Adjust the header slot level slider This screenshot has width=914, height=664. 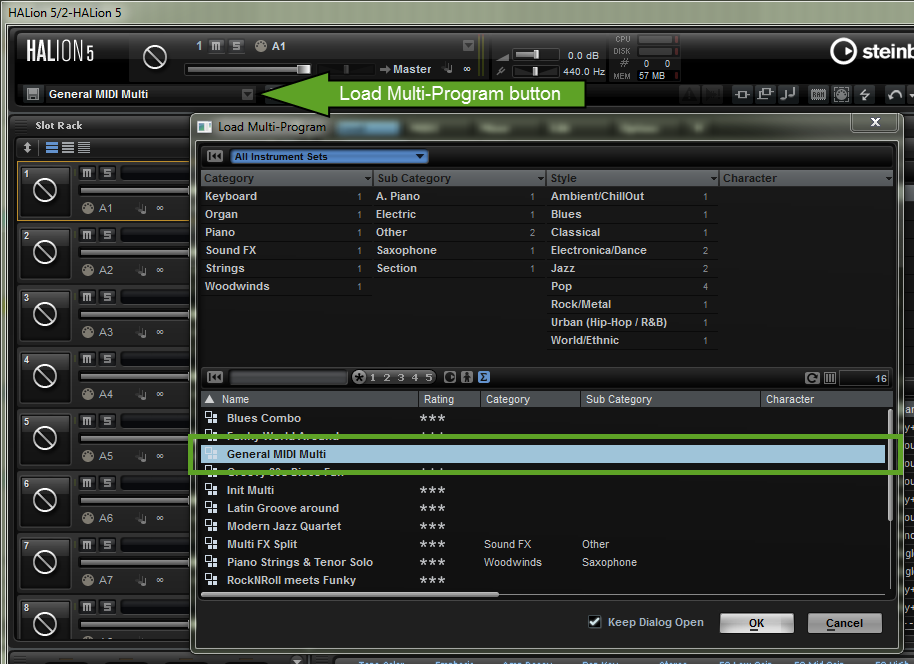(248, 69)
